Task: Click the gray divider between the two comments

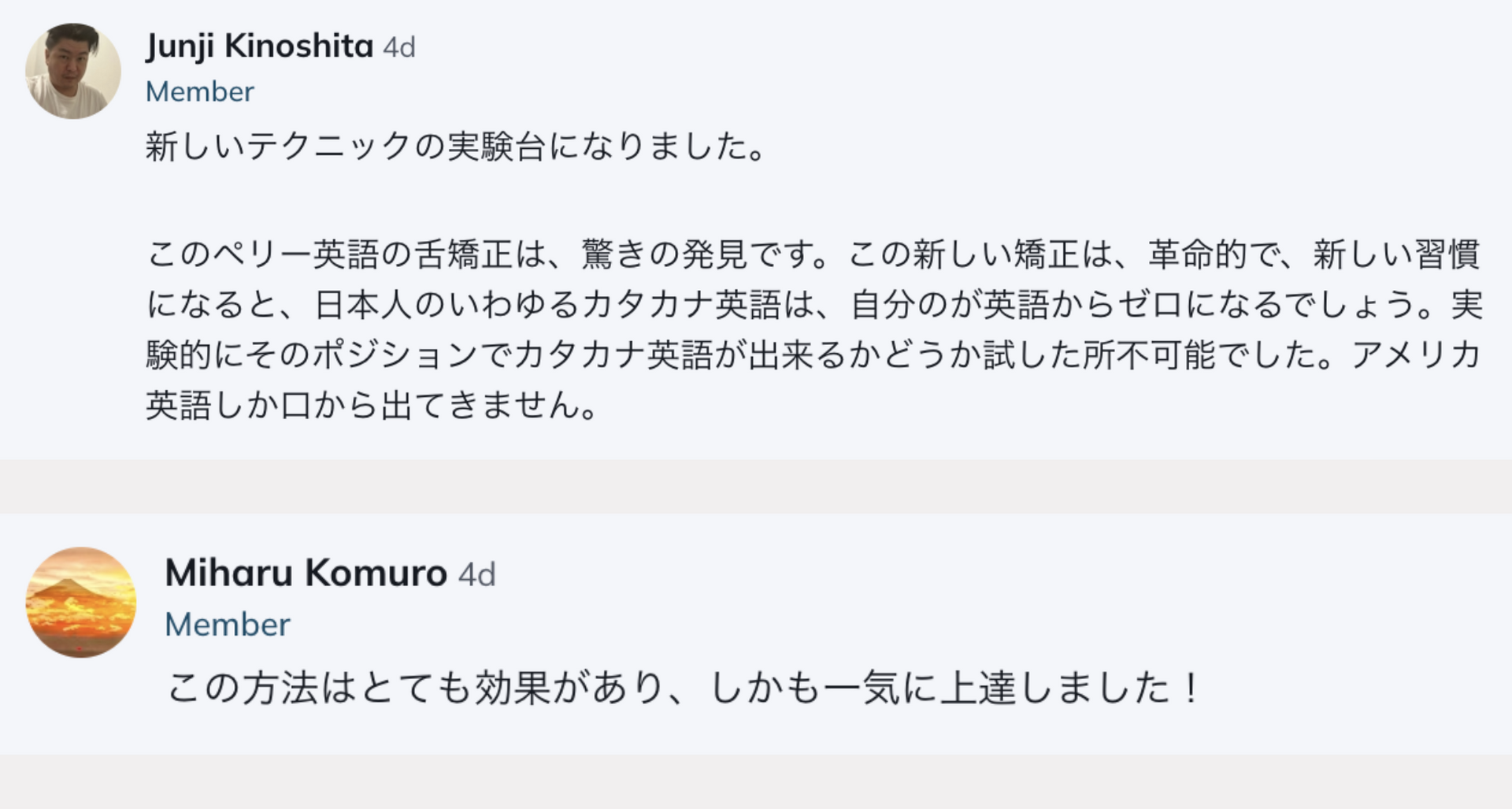Action: [x=756, y=487]
